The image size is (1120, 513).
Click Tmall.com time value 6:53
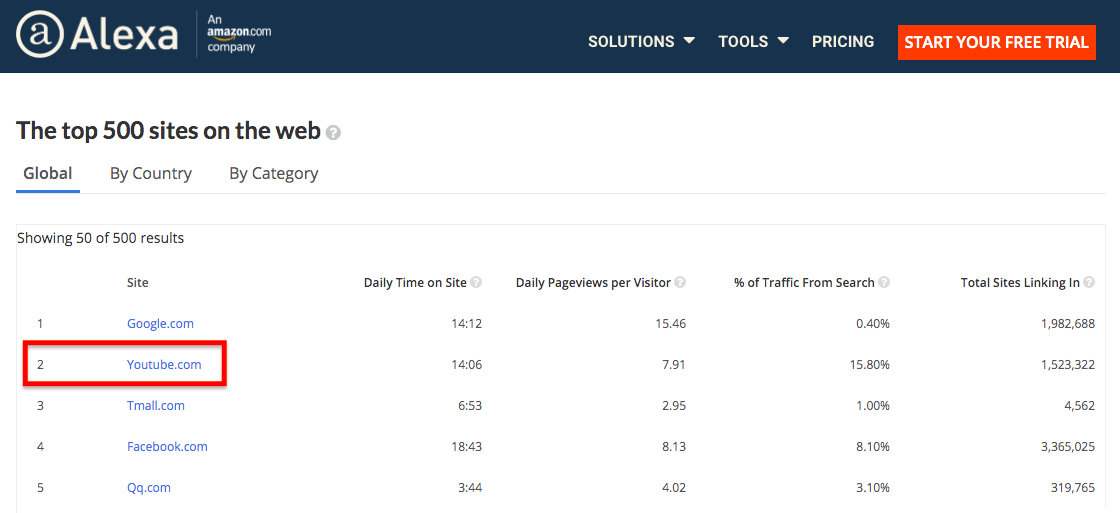(x=469, y=406)
